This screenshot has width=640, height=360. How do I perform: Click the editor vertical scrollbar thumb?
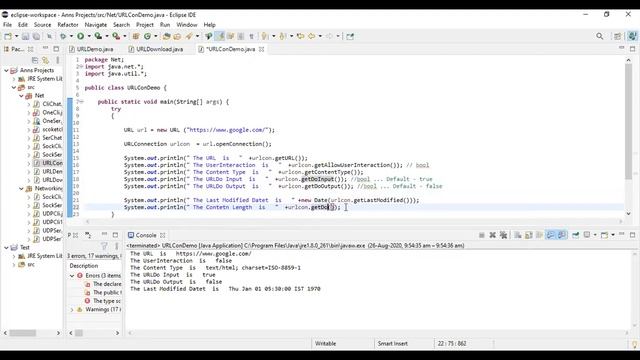pos(628,121)
